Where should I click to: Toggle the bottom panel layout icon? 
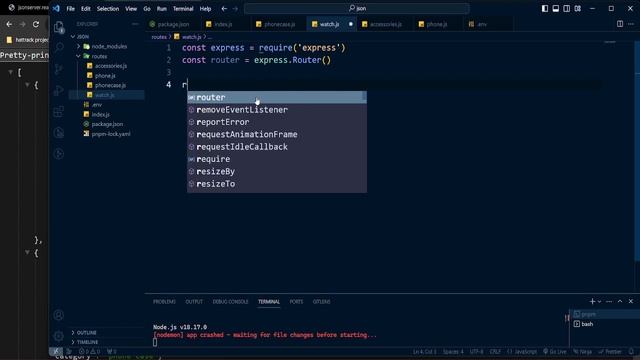click(x=556, y=9)
